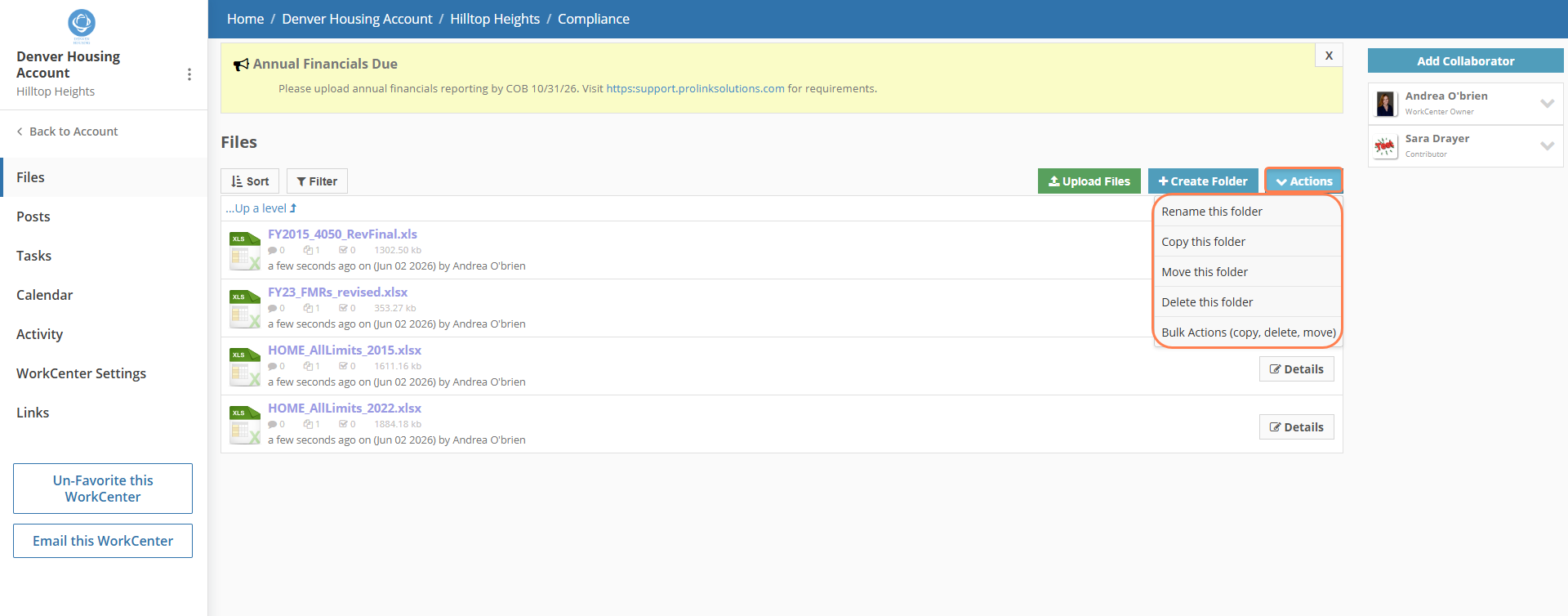Open the Calendar section

coord(104,295)
